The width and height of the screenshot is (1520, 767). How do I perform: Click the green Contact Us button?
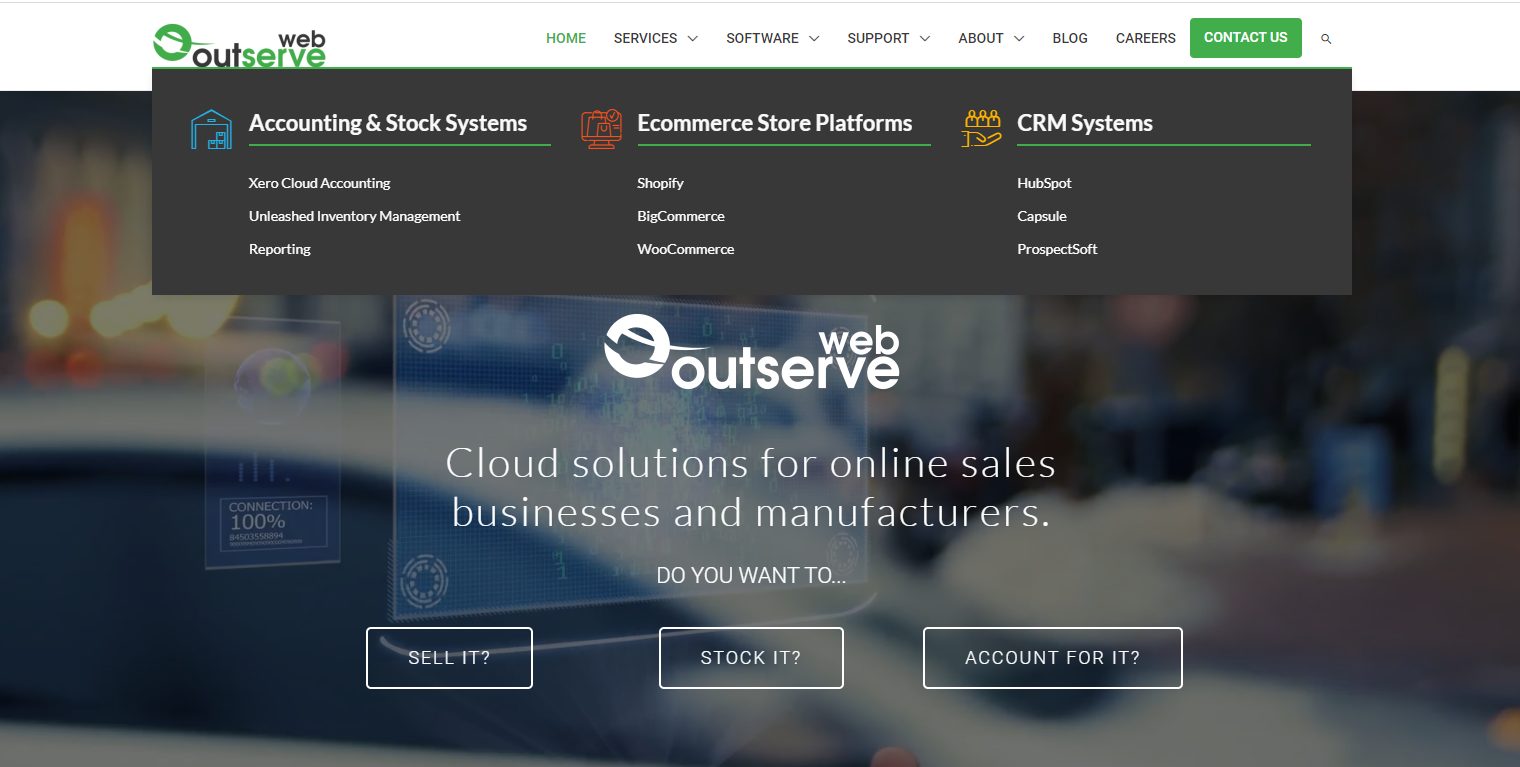[1246, 38]
